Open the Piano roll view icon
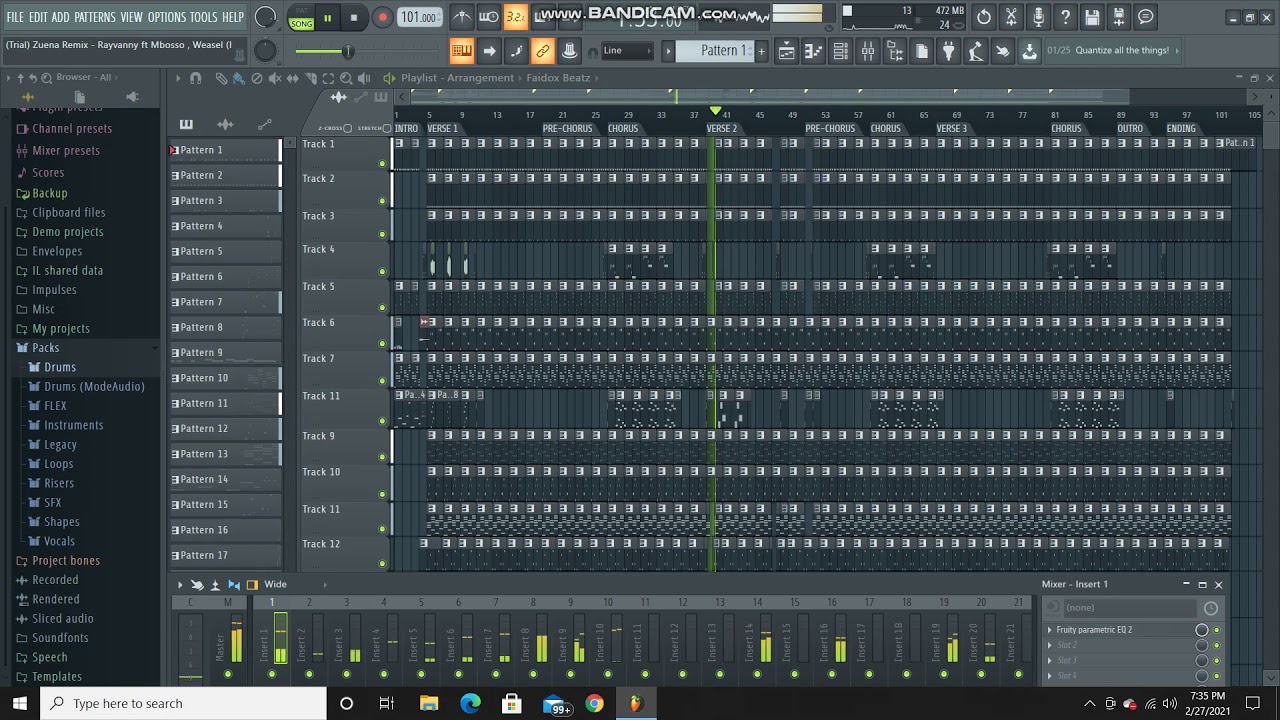 click(x=814, y=51)
